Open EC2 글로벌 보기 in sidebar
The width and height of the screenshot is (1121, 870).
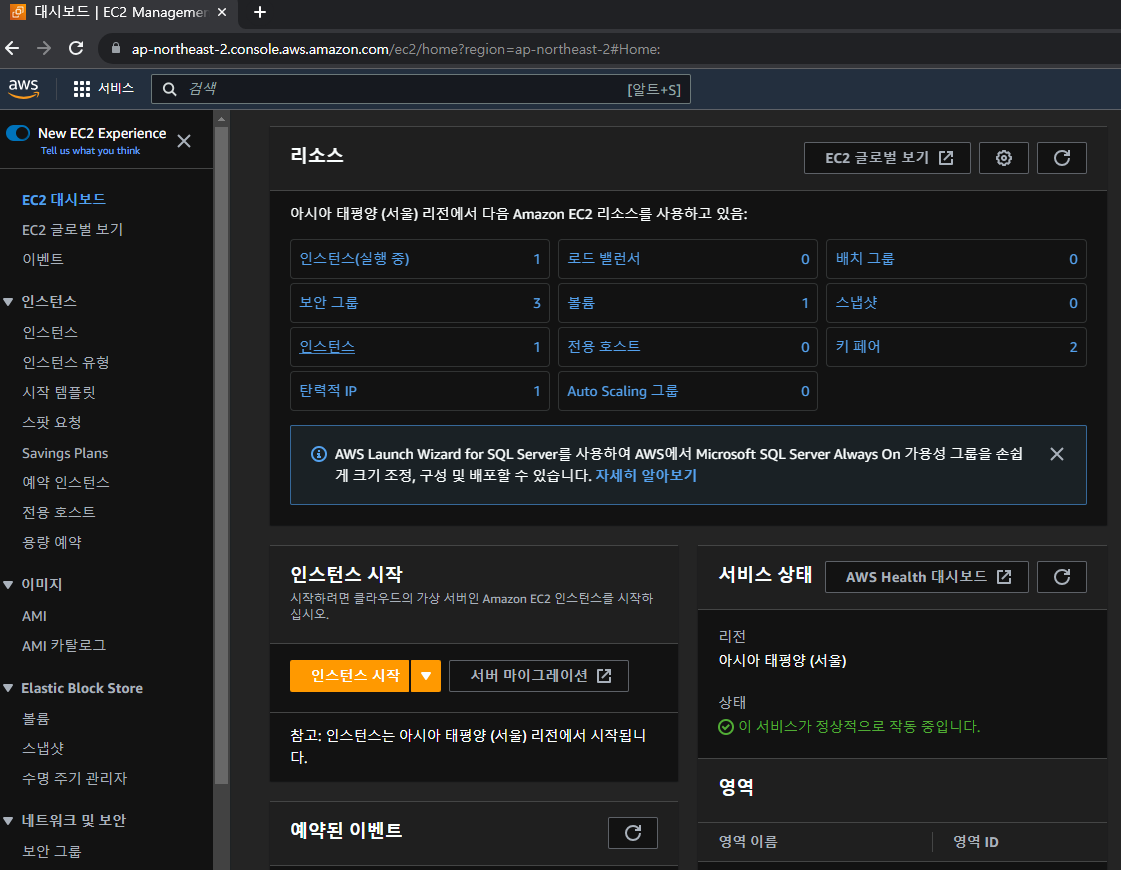coord(72,229)
